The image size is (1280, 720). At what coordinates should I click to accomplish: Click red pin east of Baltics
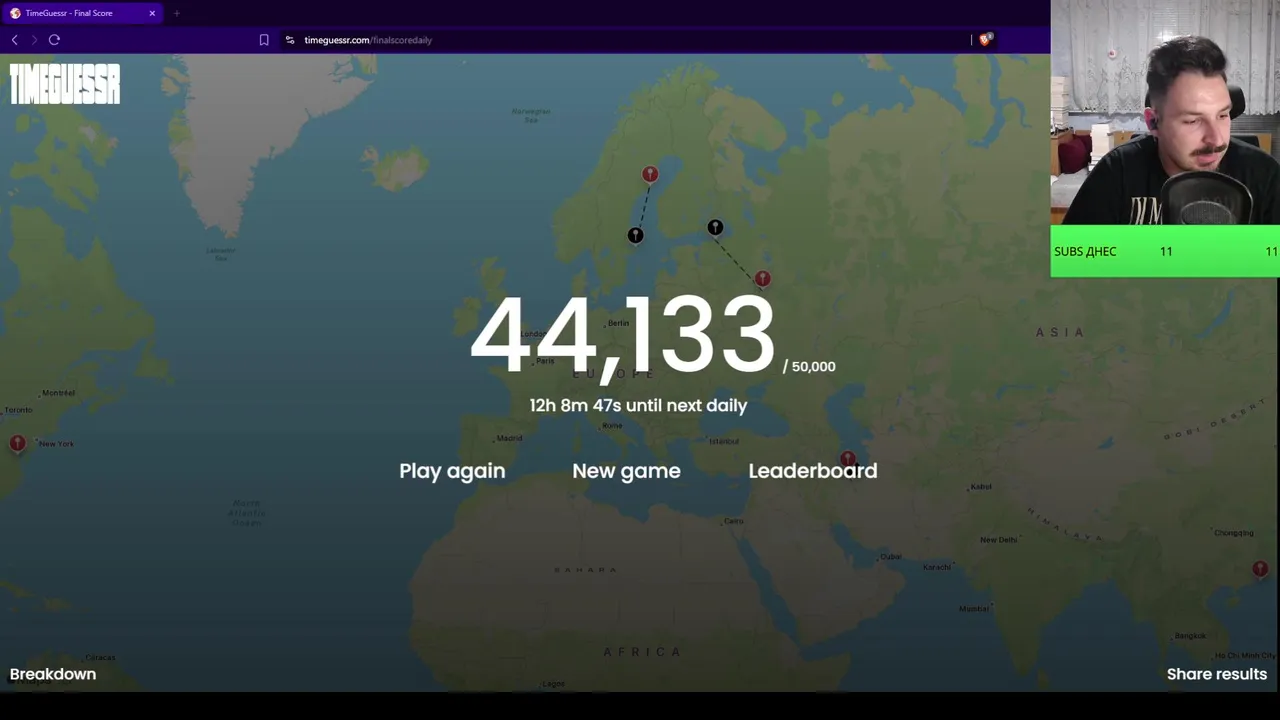[x=763, y=279]
